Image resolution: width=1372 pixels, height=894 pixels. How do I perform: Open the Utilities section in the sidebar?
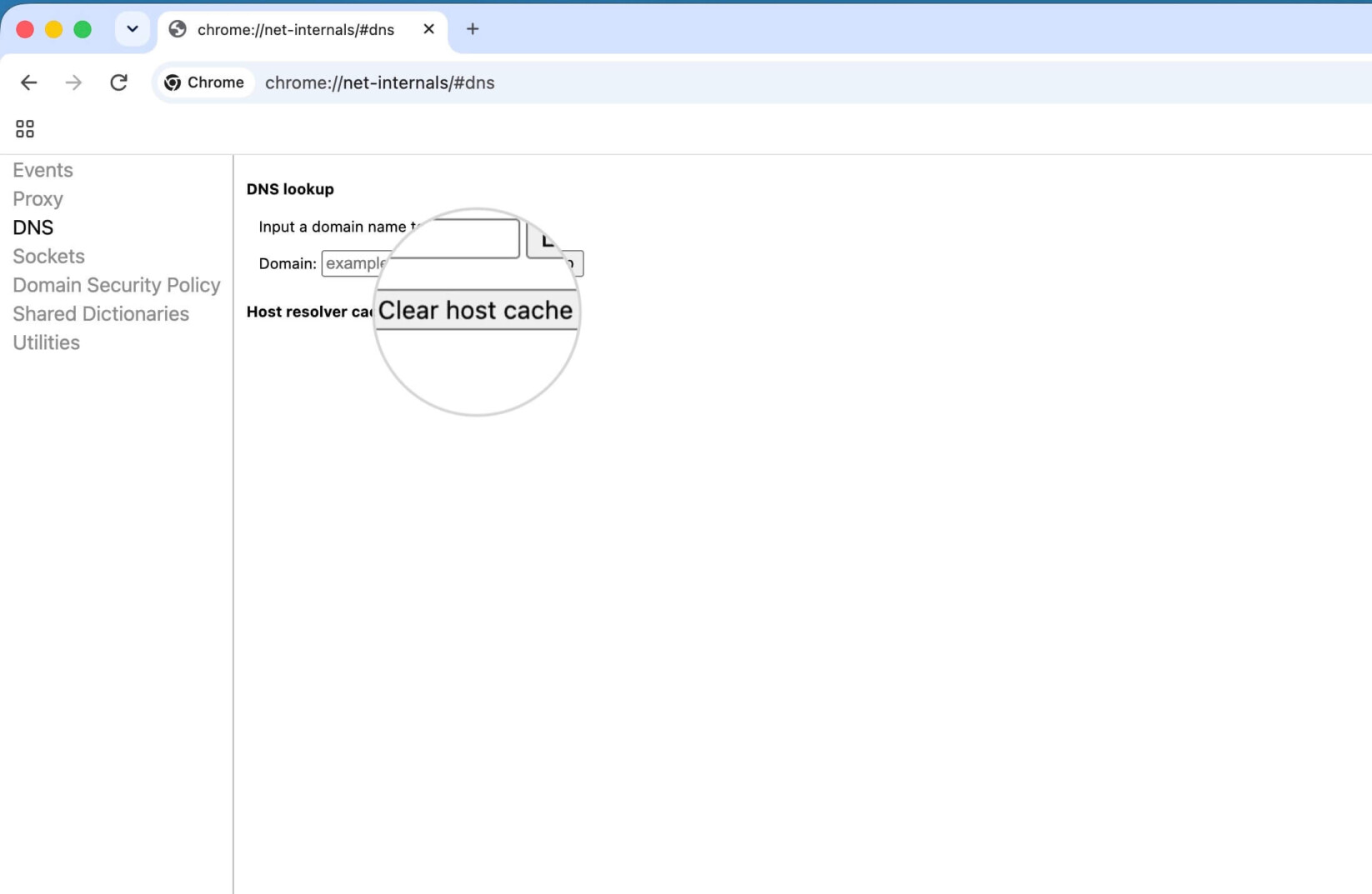[46, 342]
